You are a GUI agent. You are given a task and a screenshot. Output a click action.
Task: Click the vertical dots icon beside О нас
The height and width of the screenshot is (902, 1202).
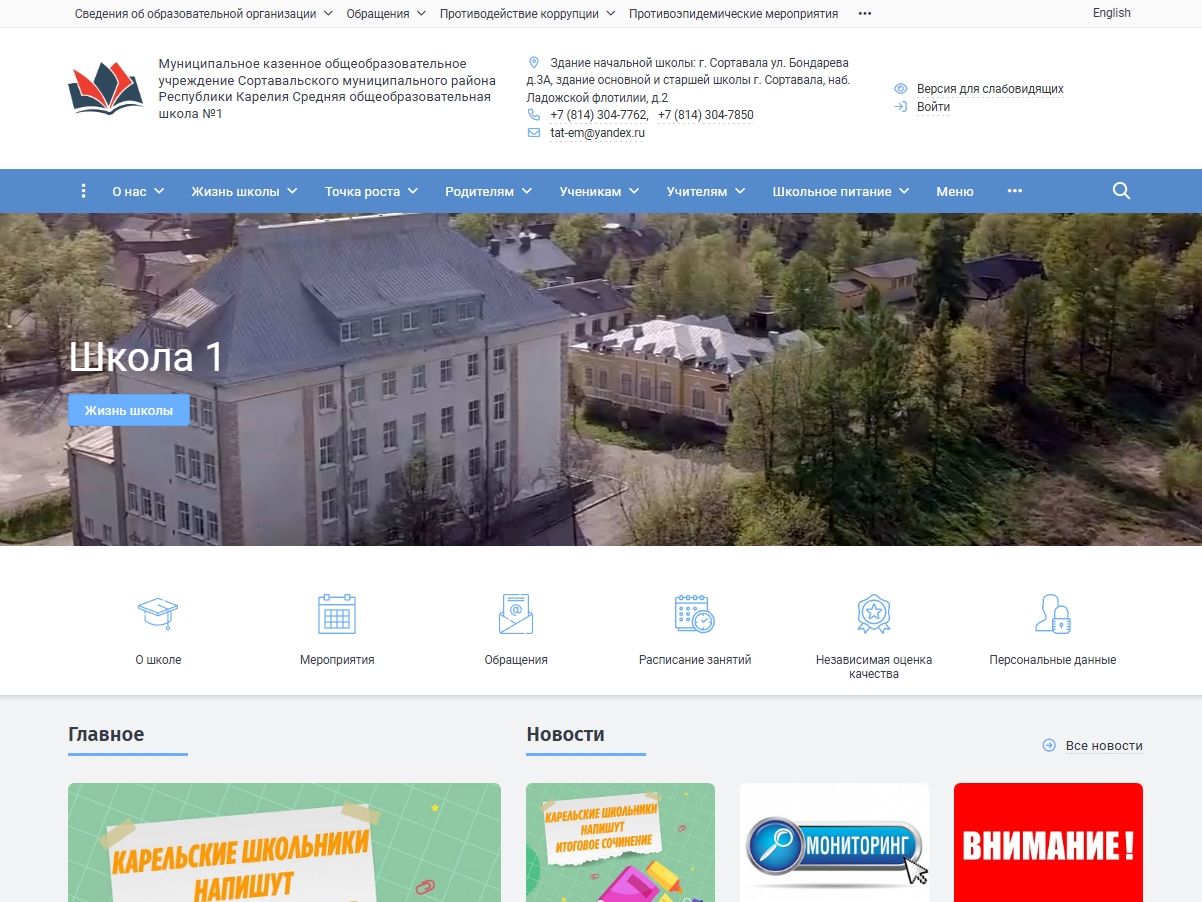point(83,190)
